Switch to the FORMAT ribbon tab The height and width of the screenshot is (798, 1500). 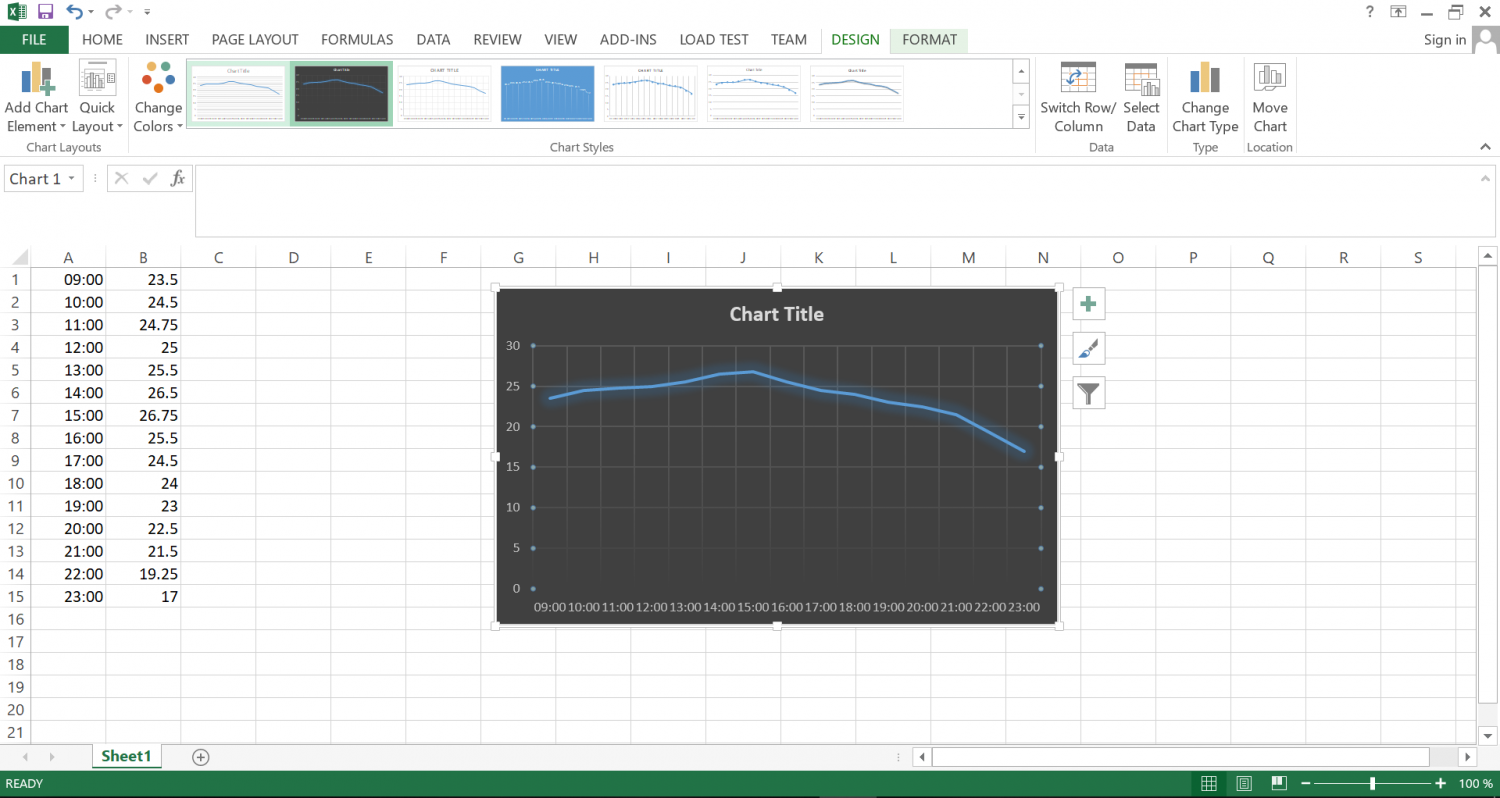click(928, 39)
